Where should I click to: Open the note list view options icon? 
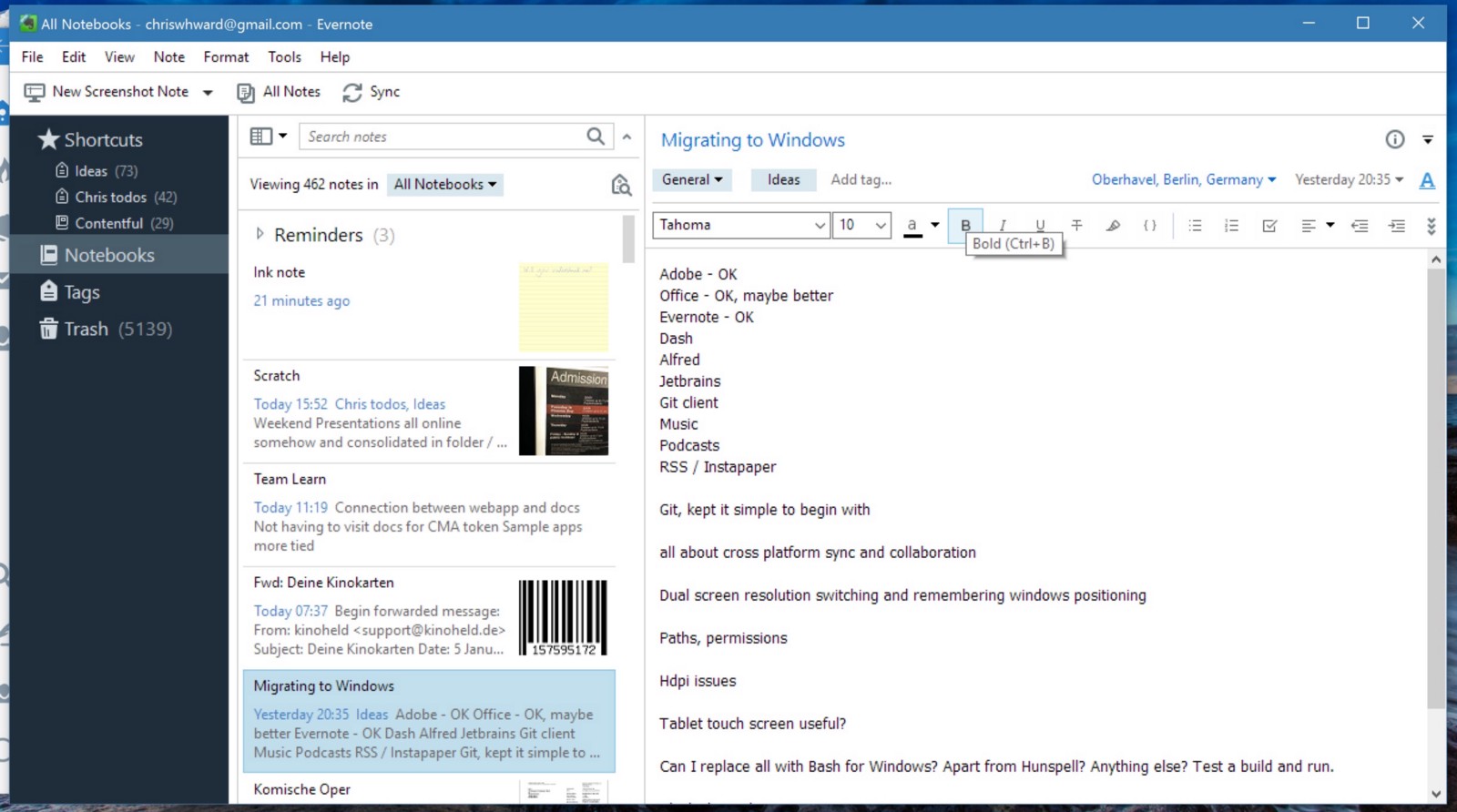point(269,137)
